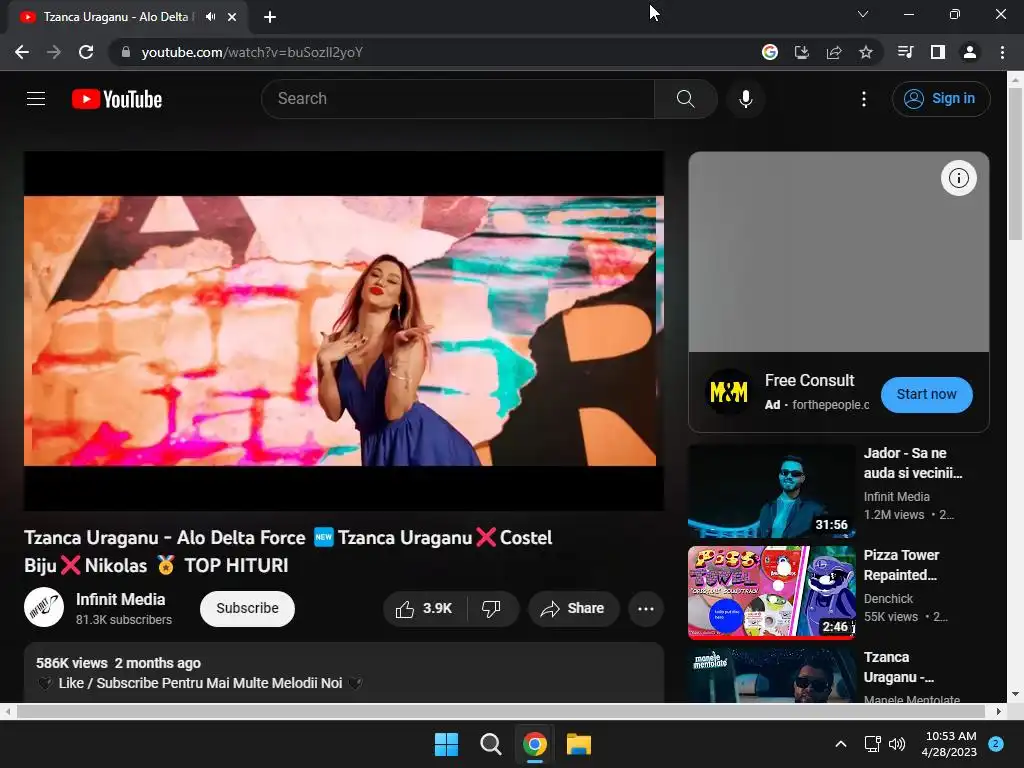Start voice search with microphone icon

[745, 99]
